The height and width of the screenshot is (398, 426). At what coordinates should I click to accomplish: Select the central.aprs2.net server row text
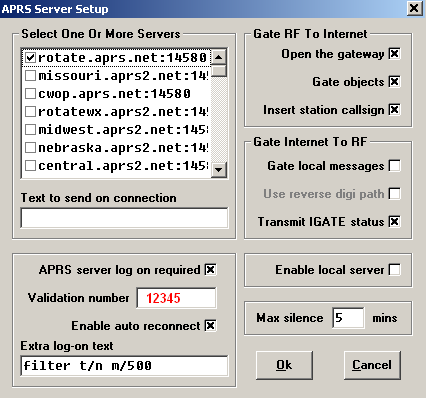pyautogui.click(x=123, y=166)
